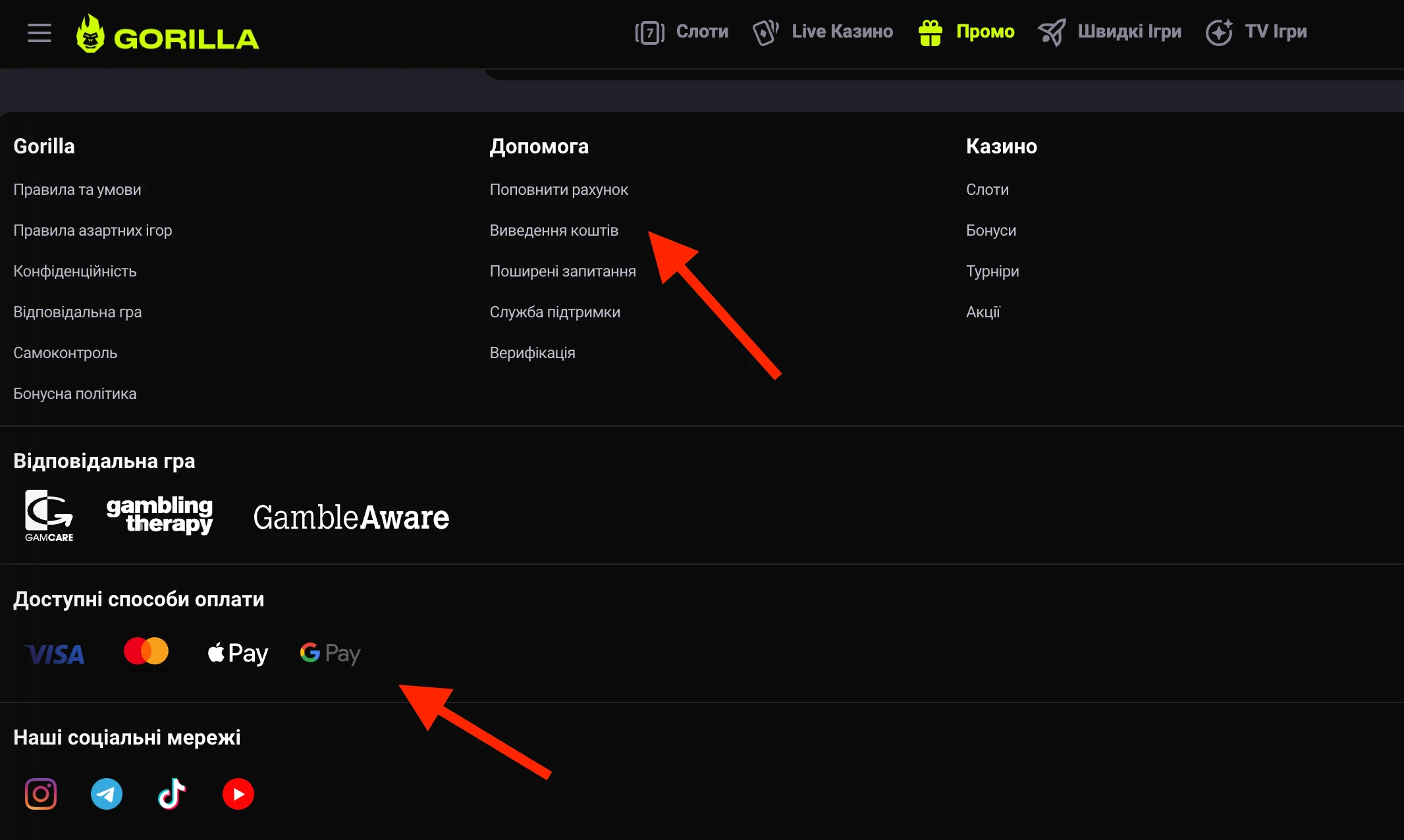Go to the Турніри link

[992, 271]
